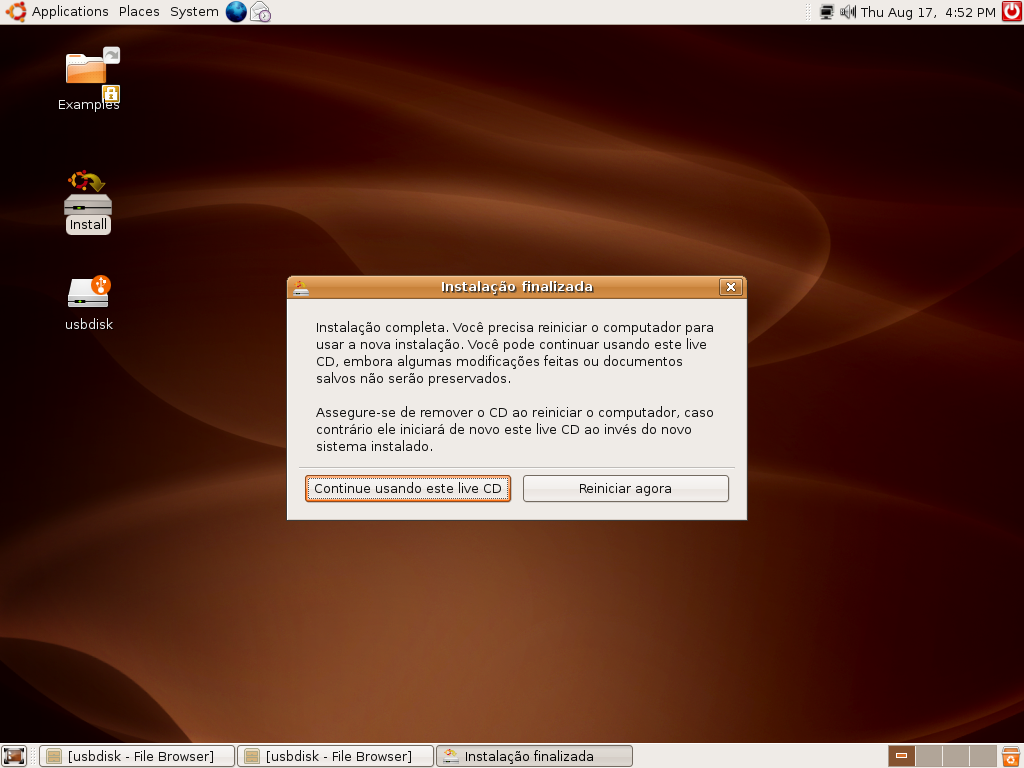Switch to first usbdisk File Browser taskbar entry
The width and height of the screenshot is (1024, 768).
click(136, 756)
